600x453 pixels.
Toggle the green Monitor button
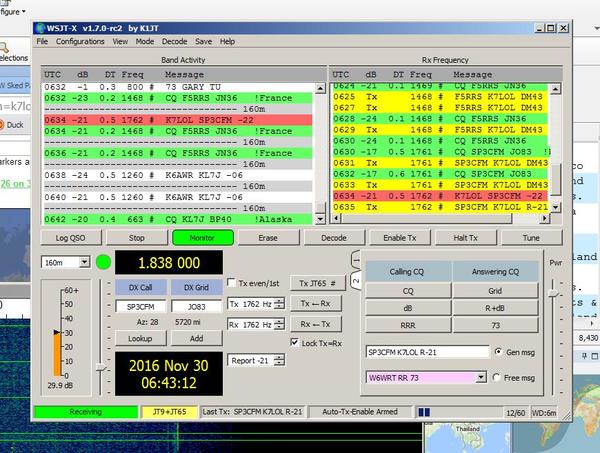(x=203, y=238)
